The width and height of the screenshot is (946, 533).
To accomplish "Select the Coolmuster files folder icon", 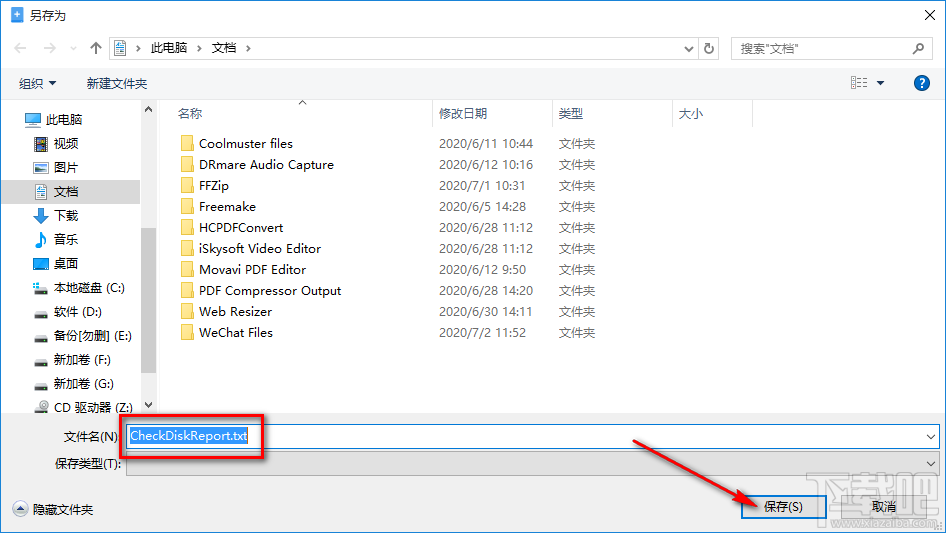I will (x=187, y=143).
